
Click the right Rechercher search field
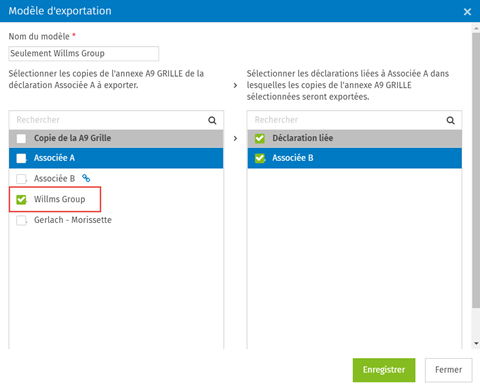pyautogui.click(x=355, y=120)
